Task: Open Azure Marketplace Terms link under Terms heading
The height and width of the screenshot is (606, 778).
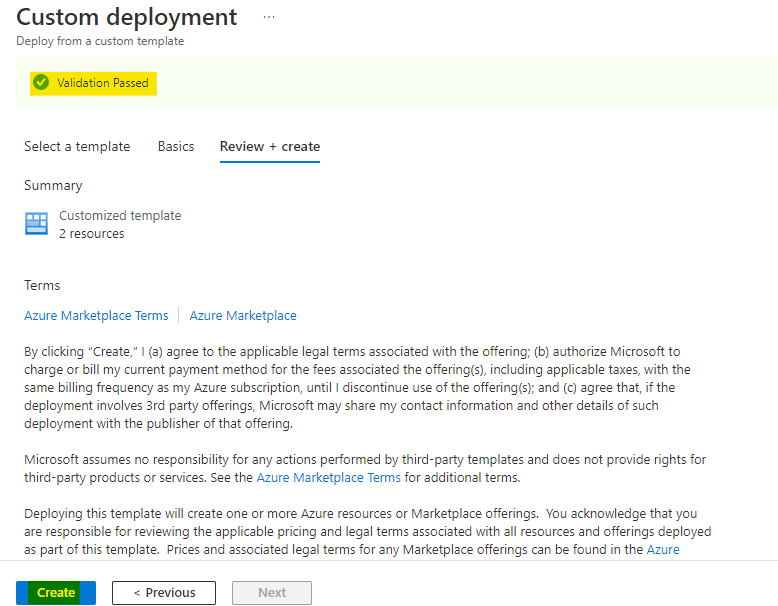Action: click(x=96, y=315)
